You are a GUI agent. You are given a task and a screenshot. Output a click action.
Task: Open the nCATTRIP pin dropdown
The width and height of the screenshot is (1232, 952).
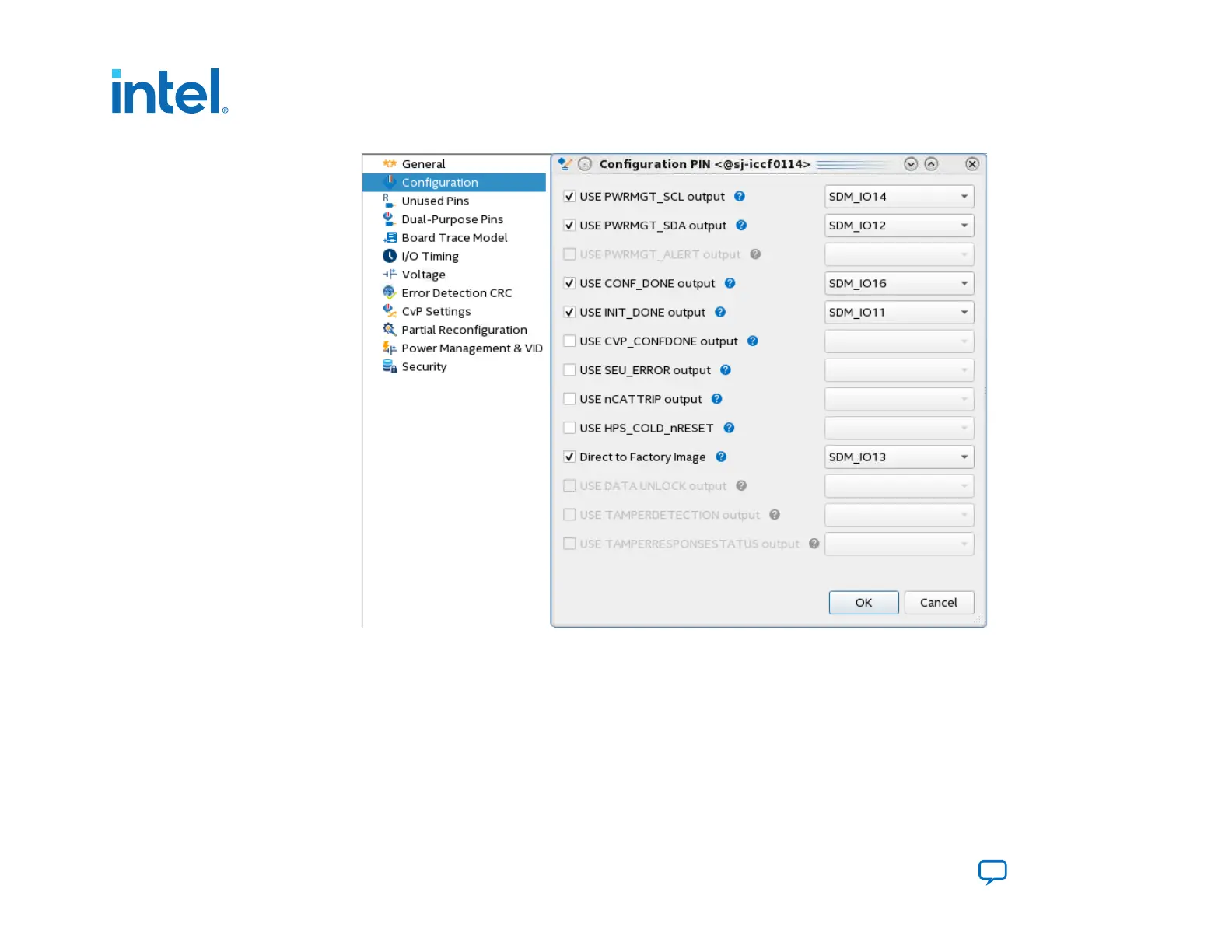[899, 399]
